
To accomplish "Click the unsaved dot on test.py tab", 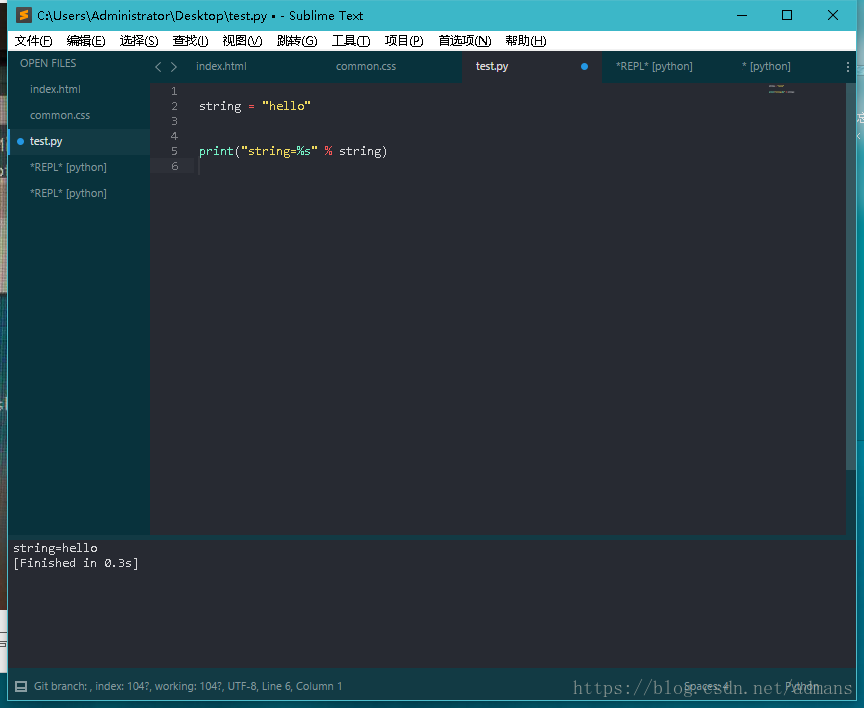I will click(x=584, y=67).
